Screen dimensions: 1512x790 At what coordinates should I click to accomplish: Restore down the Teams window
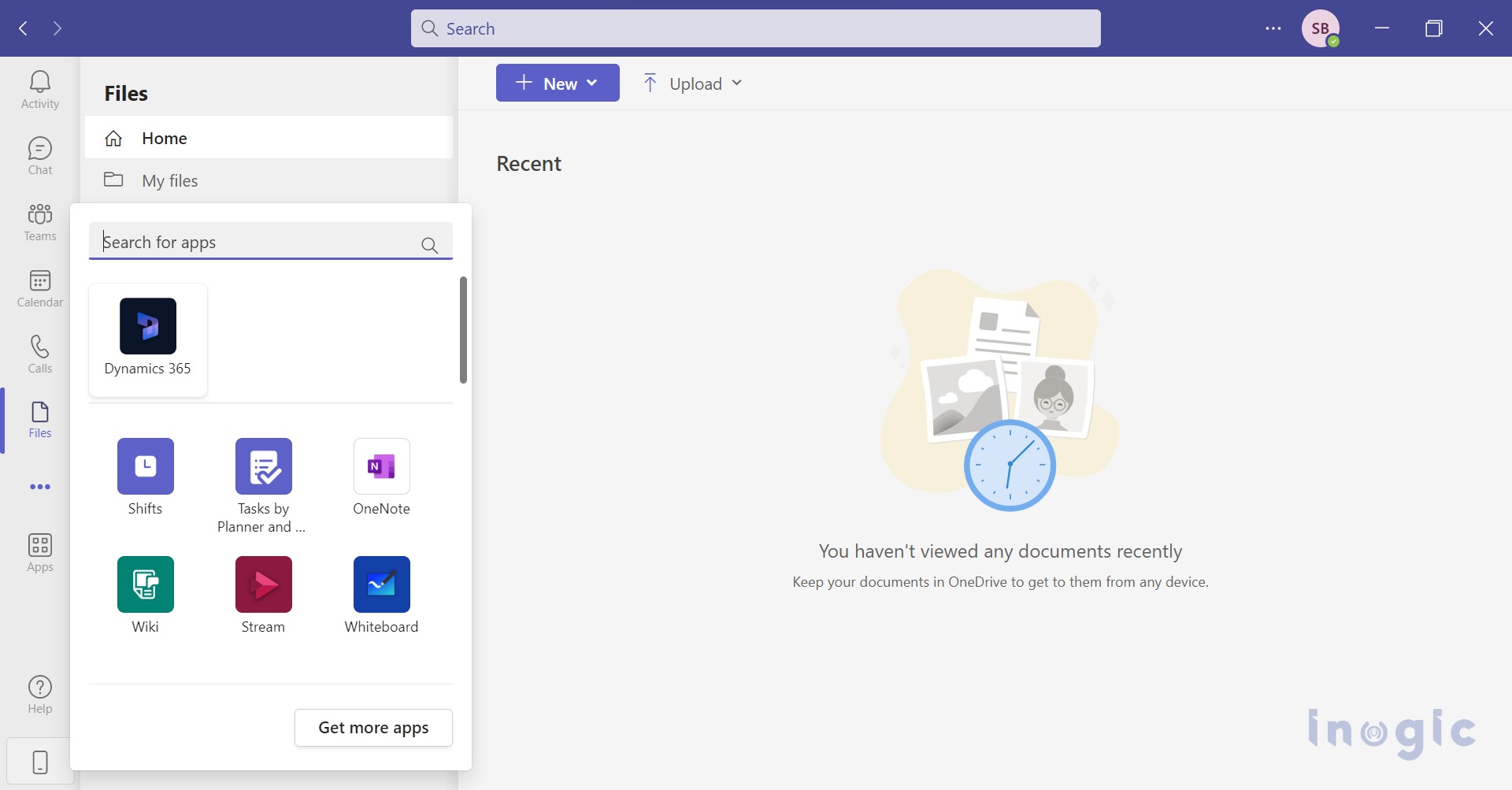pos(1434,28)
